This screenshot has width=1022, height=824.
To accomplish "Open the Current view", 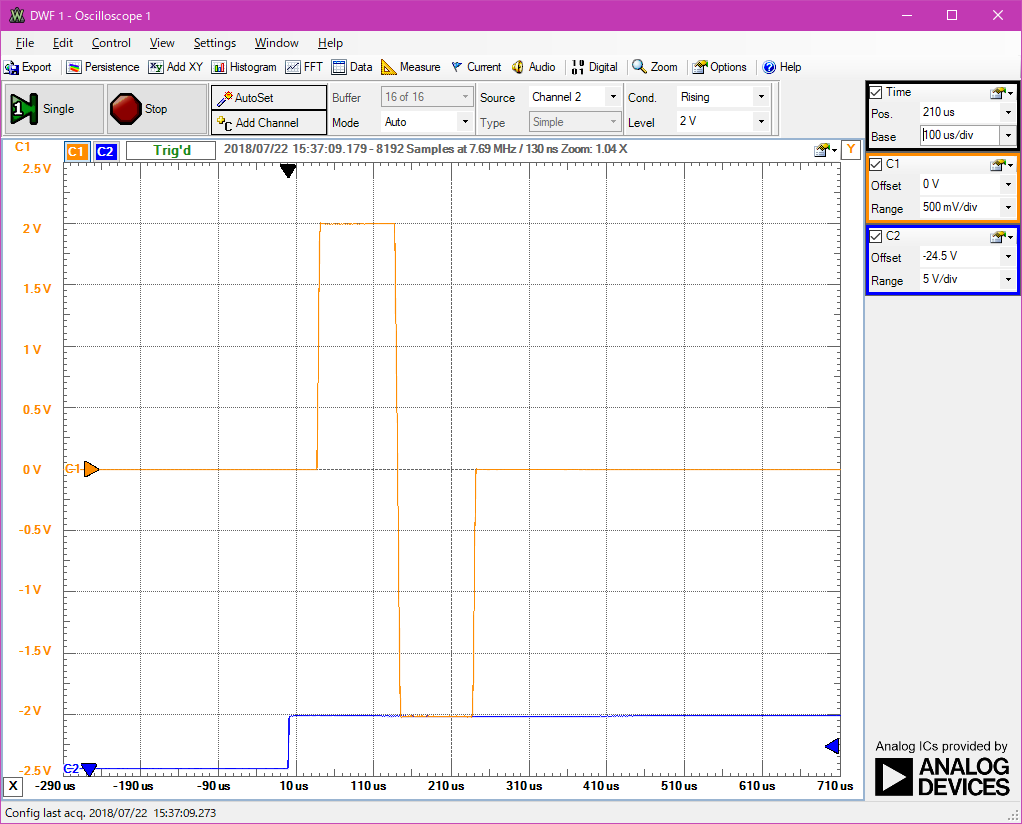I will (476, 67).
